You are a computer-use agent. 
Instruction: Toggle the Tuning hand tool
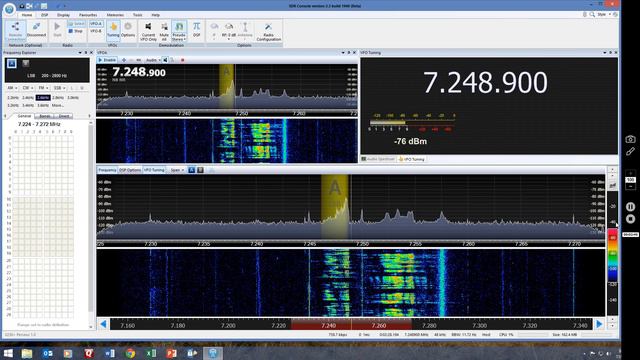(113, 30)
